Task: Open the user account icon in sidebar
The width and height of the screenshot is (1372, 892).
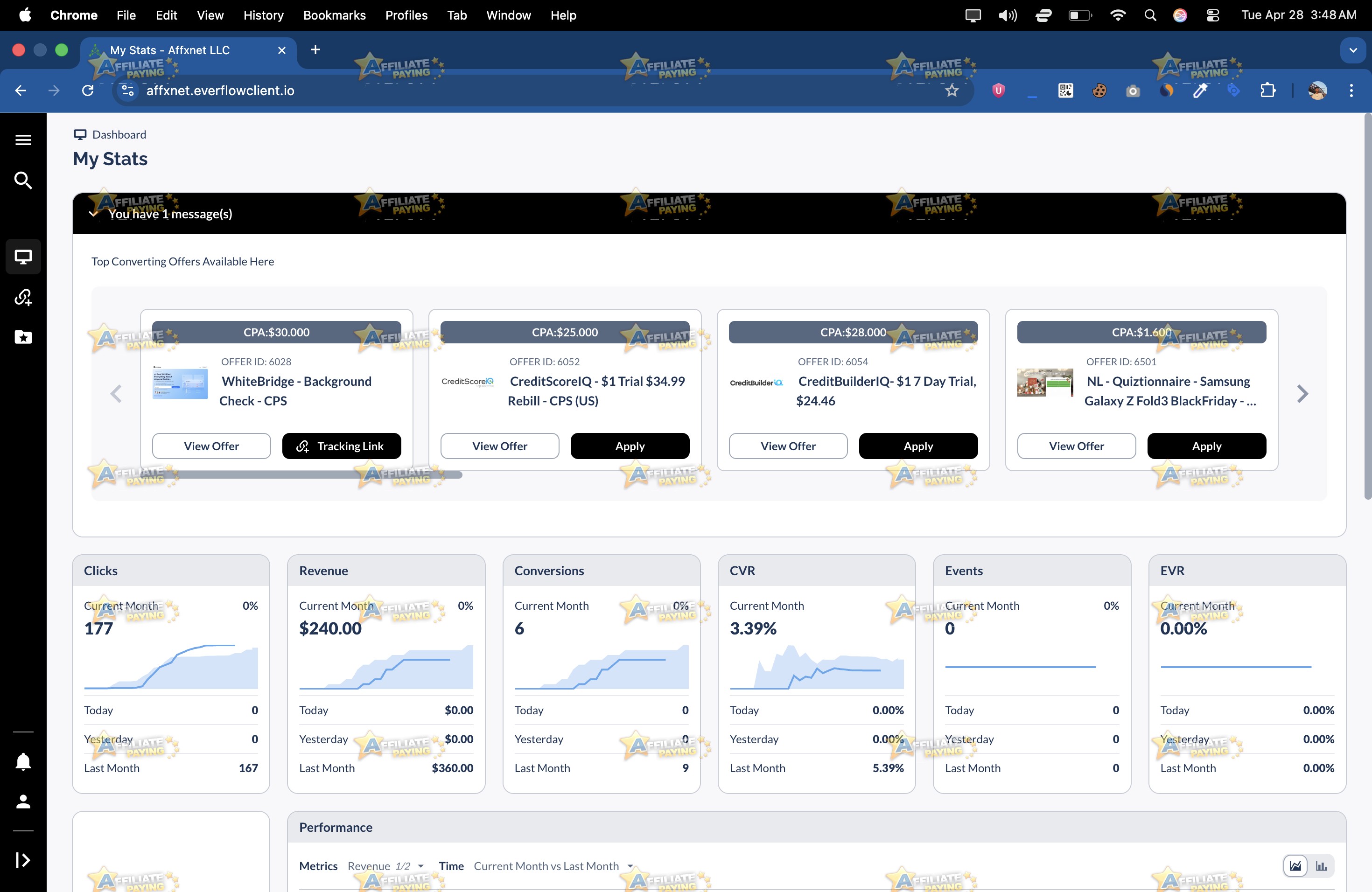Action: [x=23, y=801]
